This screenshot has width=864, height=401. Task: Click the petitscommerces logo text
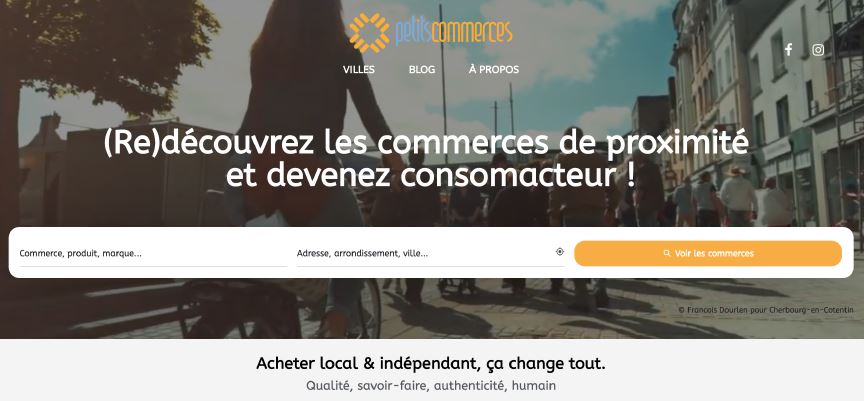[x=454, y=32]
